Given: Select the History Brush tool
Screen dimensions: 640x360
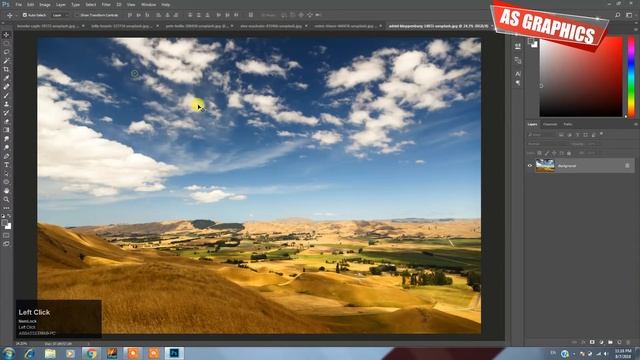Looking at the screenshot, I should 6,113.
